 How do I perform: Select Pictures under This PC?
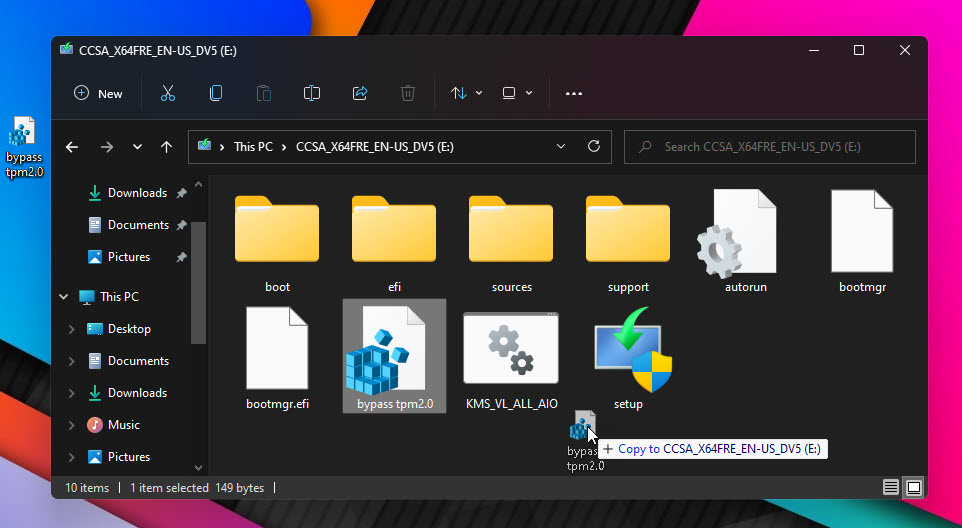[x=120, y=456]
